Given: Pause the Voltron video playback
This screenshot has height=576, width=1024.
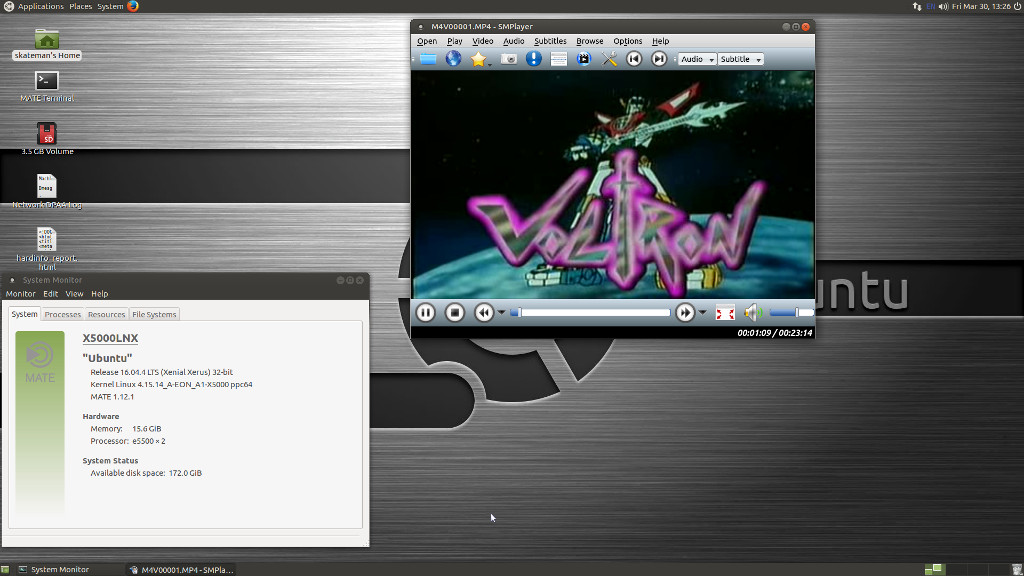Looking at the screenshot, I should coord(425,313).
